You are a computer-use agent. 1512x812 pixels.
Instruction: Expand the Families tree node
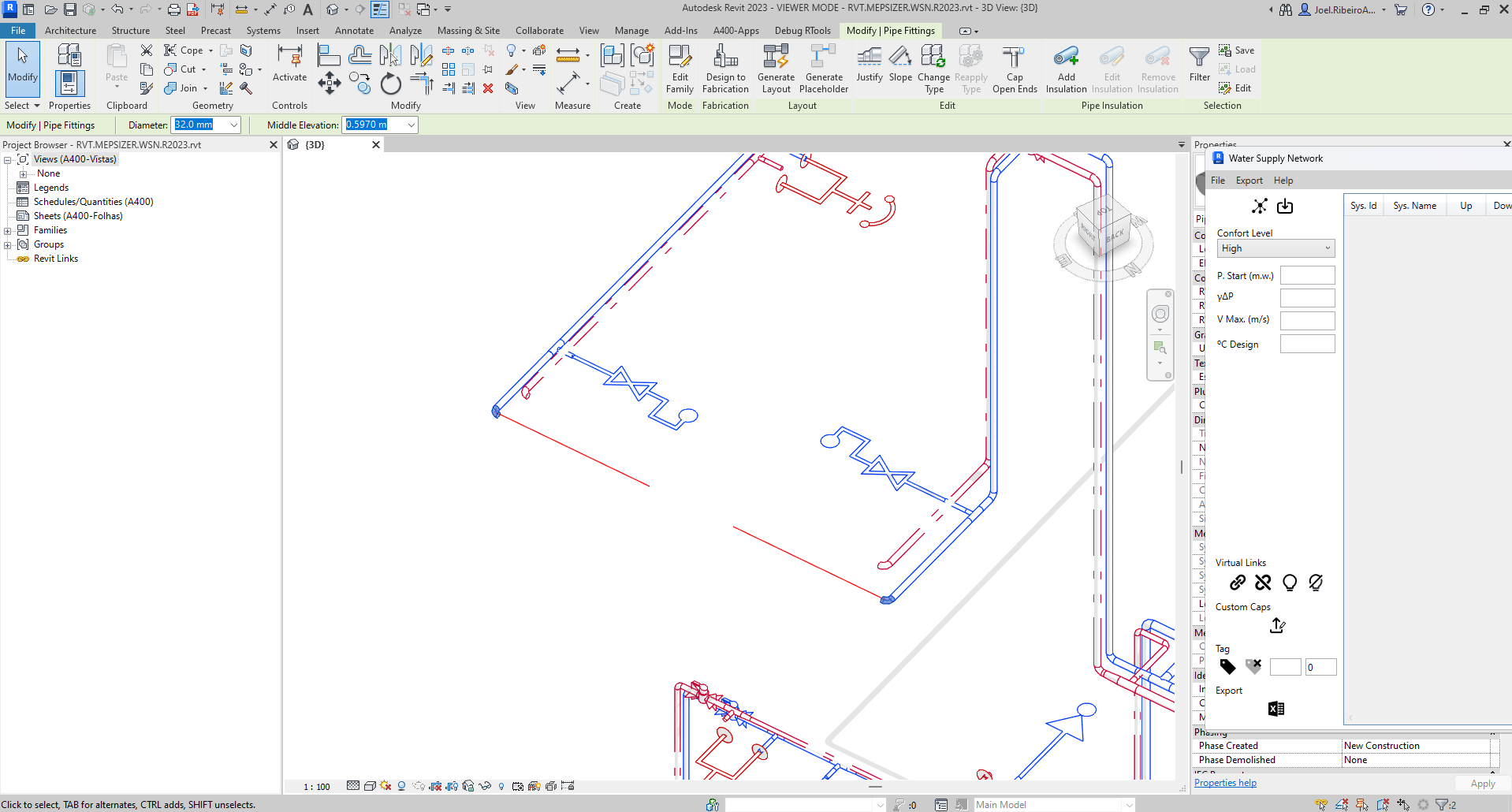coord(8,230)
